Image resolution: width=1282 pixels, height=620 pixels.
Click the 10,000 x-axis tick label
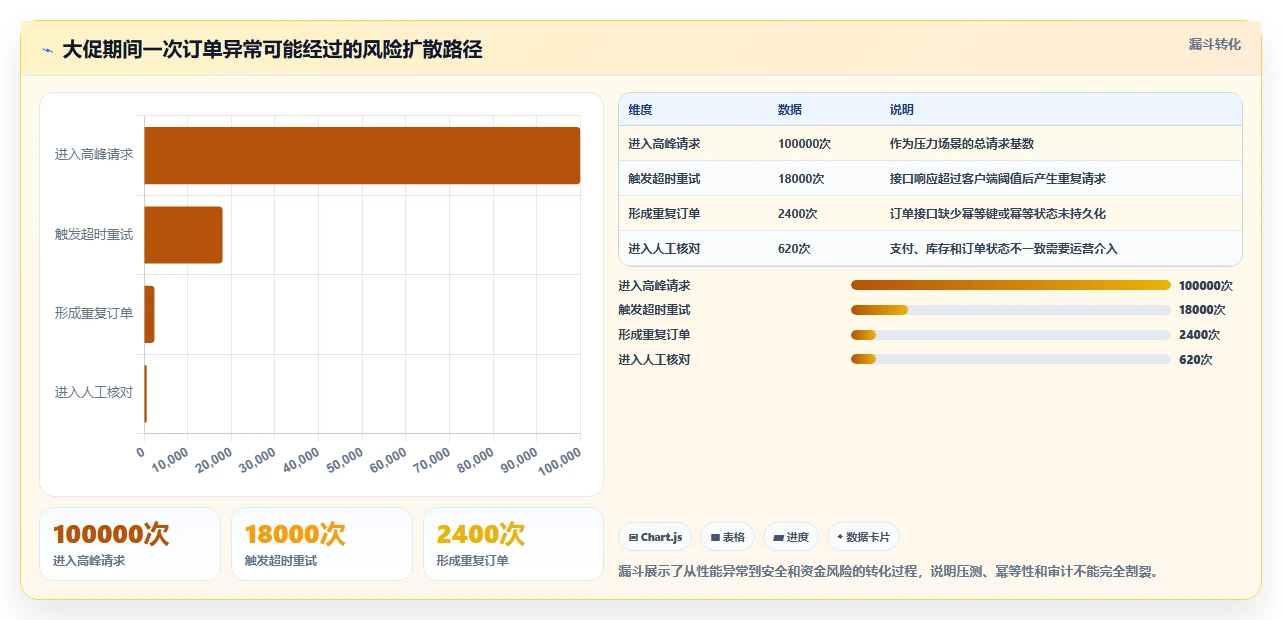point(170,462)
